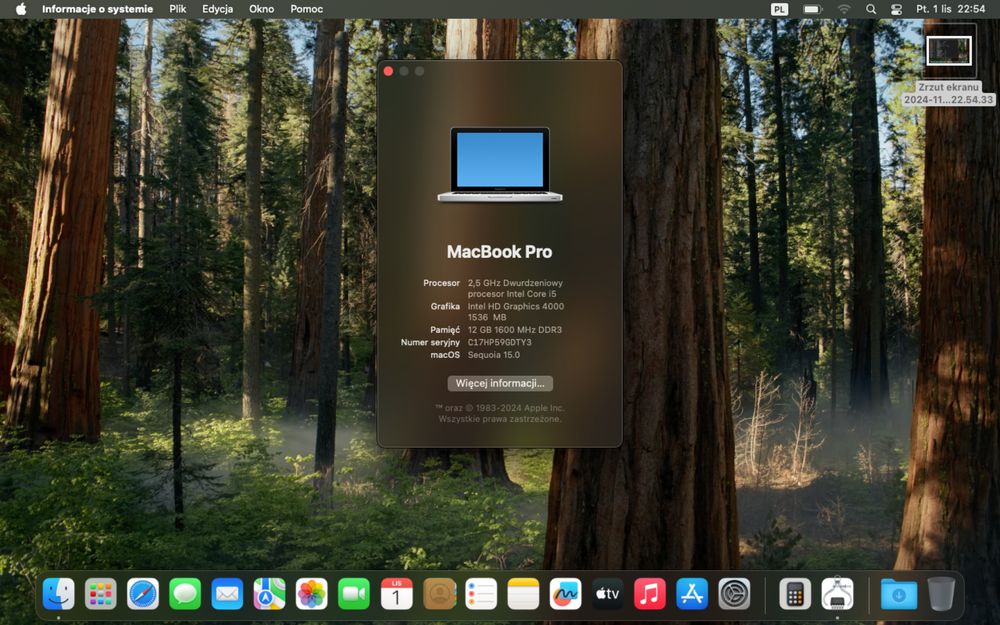This screenshot has height=625, width=1000.
Task: Click the 12 GB 1600 MHz DDR3 memory value
Action: pos(515,330)
